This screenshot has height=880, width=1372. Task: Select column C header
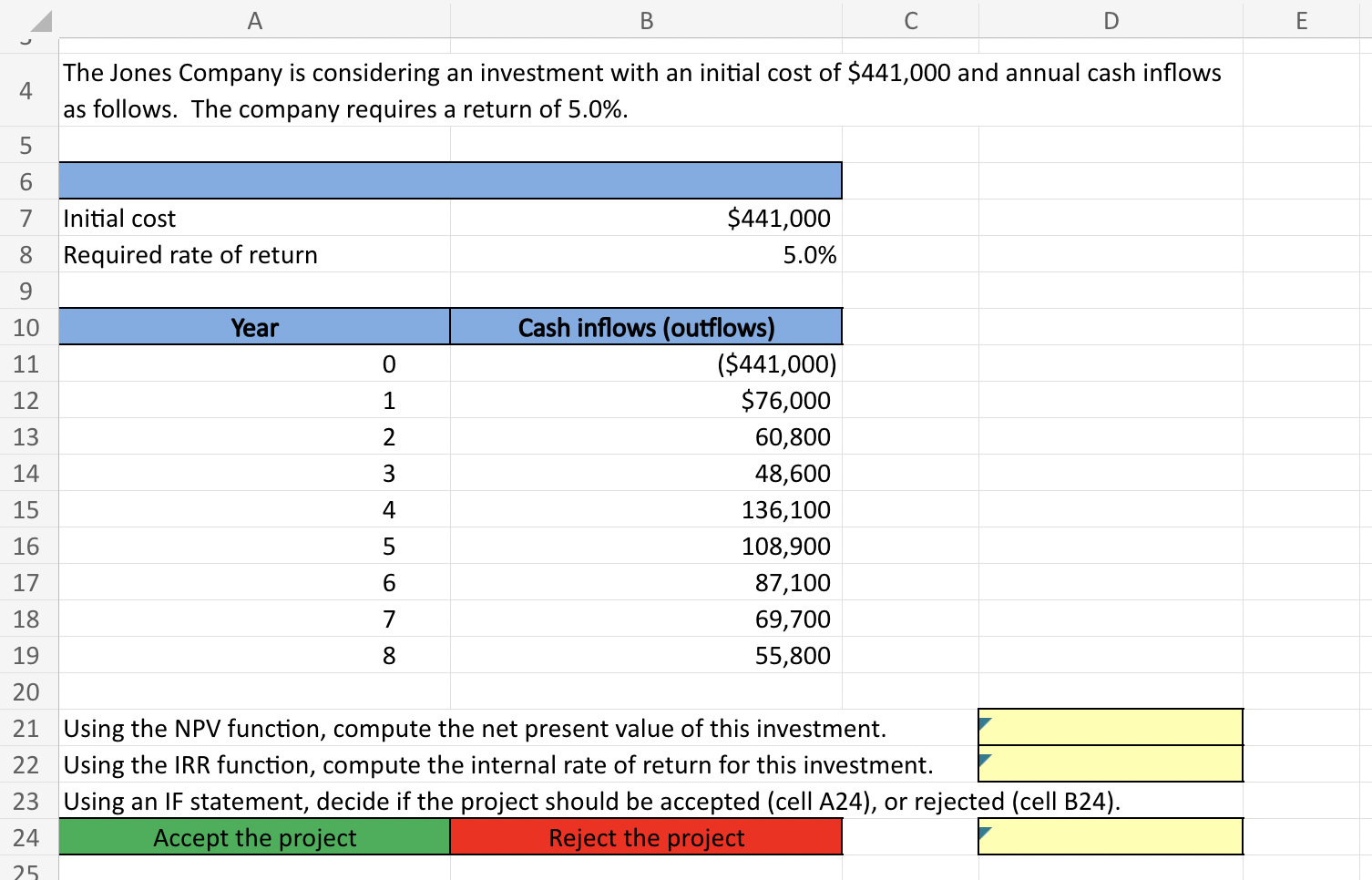(x=910, y=20)
